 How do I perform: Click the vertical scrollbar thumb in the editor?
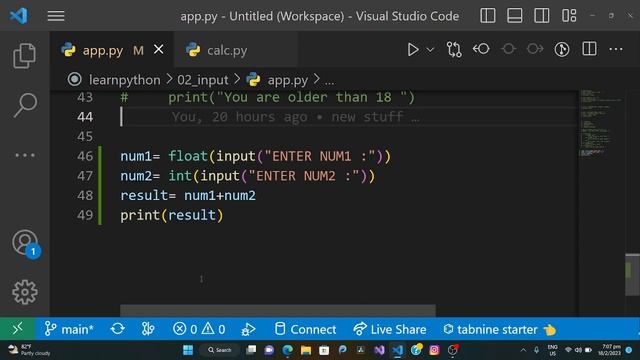[x=632, y=274]
